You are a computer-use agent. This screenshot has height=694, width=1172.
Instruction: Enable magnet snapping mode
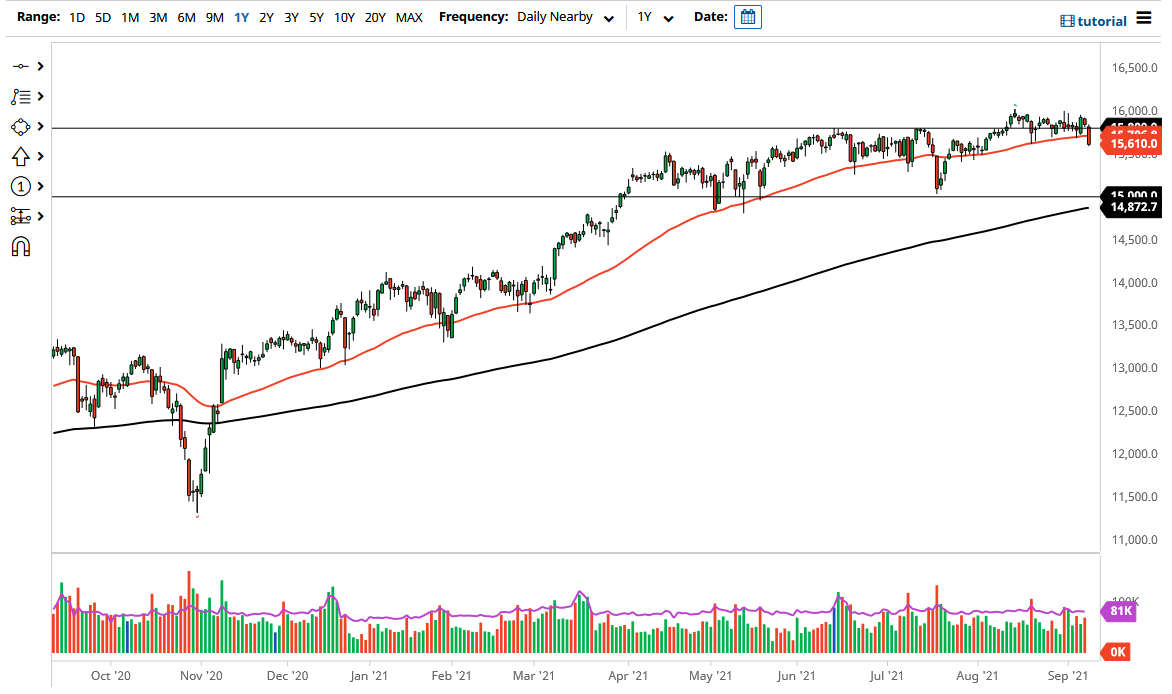[x=20, y=245]
